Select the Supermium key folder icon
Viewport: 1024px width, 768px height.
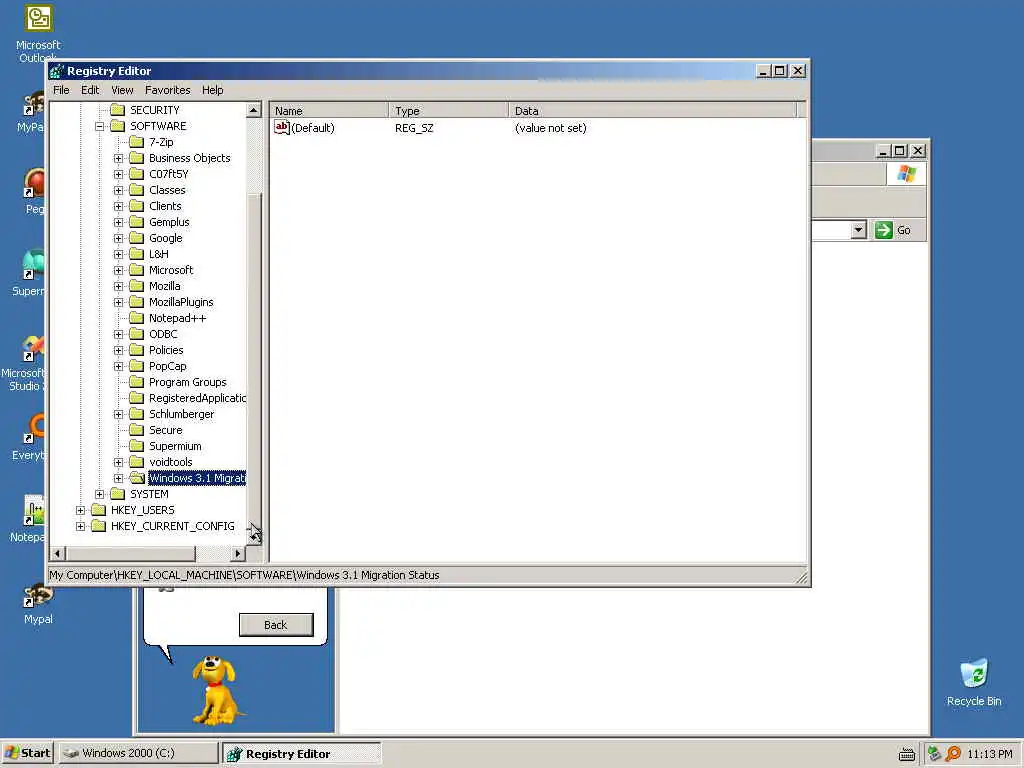(x=136, y=446)
